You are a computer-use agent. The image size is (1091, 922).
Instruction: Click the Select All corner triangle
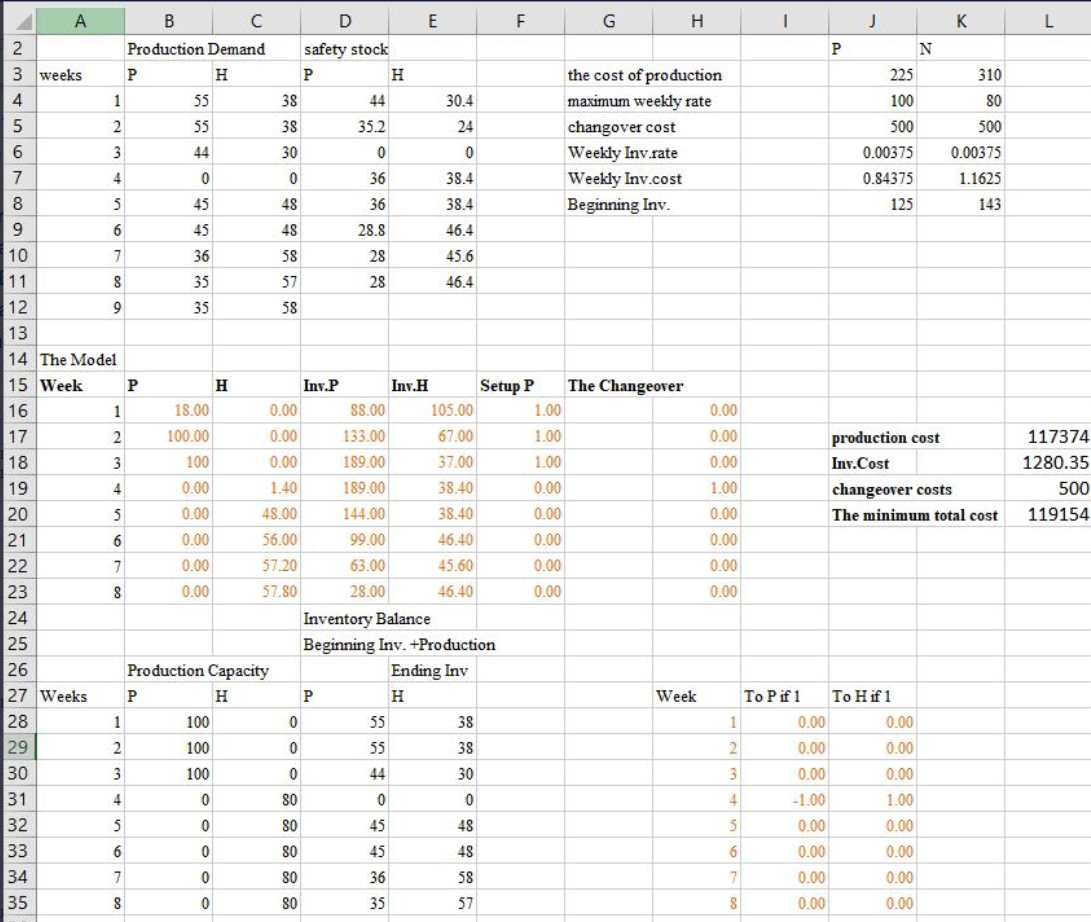tap(23, 22)
